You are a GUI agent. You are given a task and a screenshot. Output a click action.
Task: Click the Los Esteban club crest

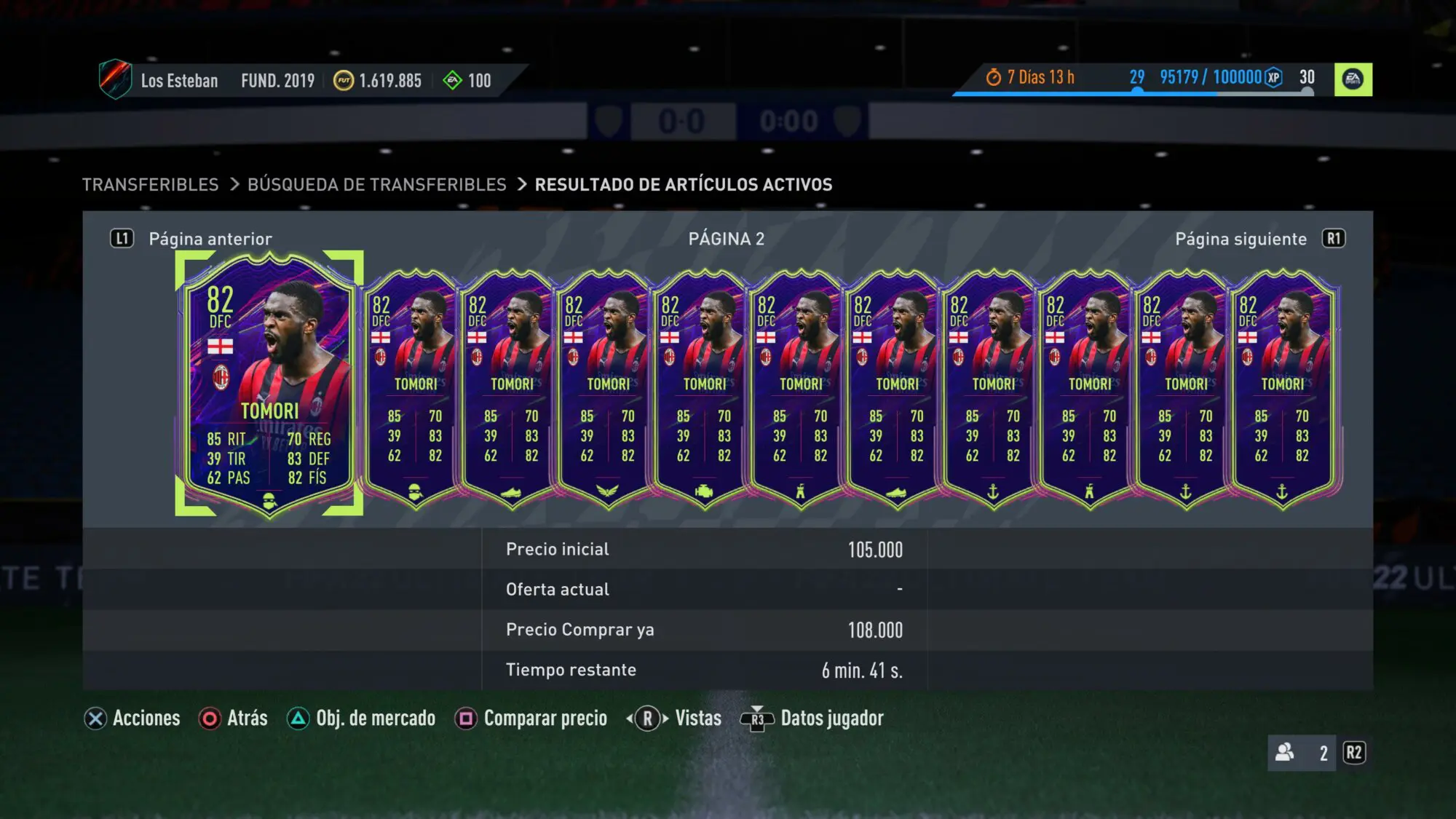click(x=115, y=79)
